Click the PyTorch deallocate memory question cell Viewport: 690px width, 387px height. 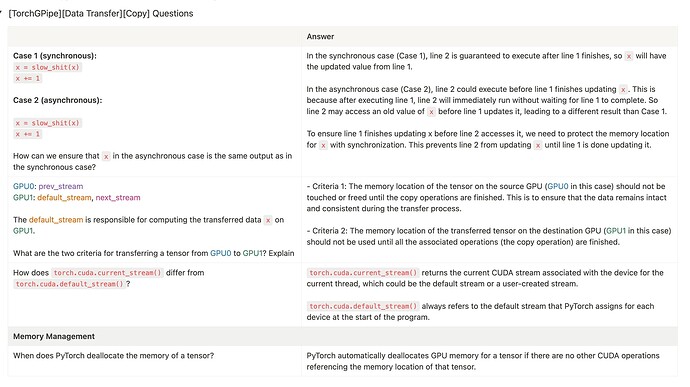(x=154, y=361)
